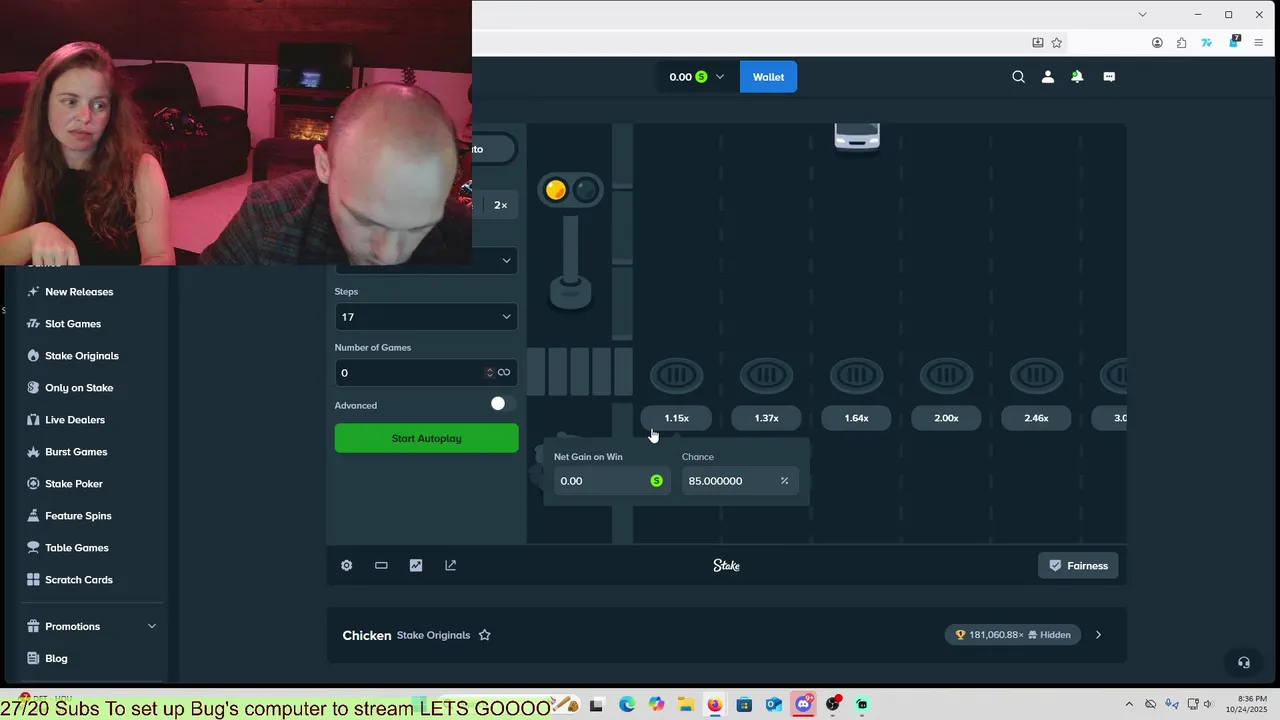The width and height of the screenshot is (1280, 720).
Task: Click the Stake Originals link beside Chicken
Action: point(433,635)
